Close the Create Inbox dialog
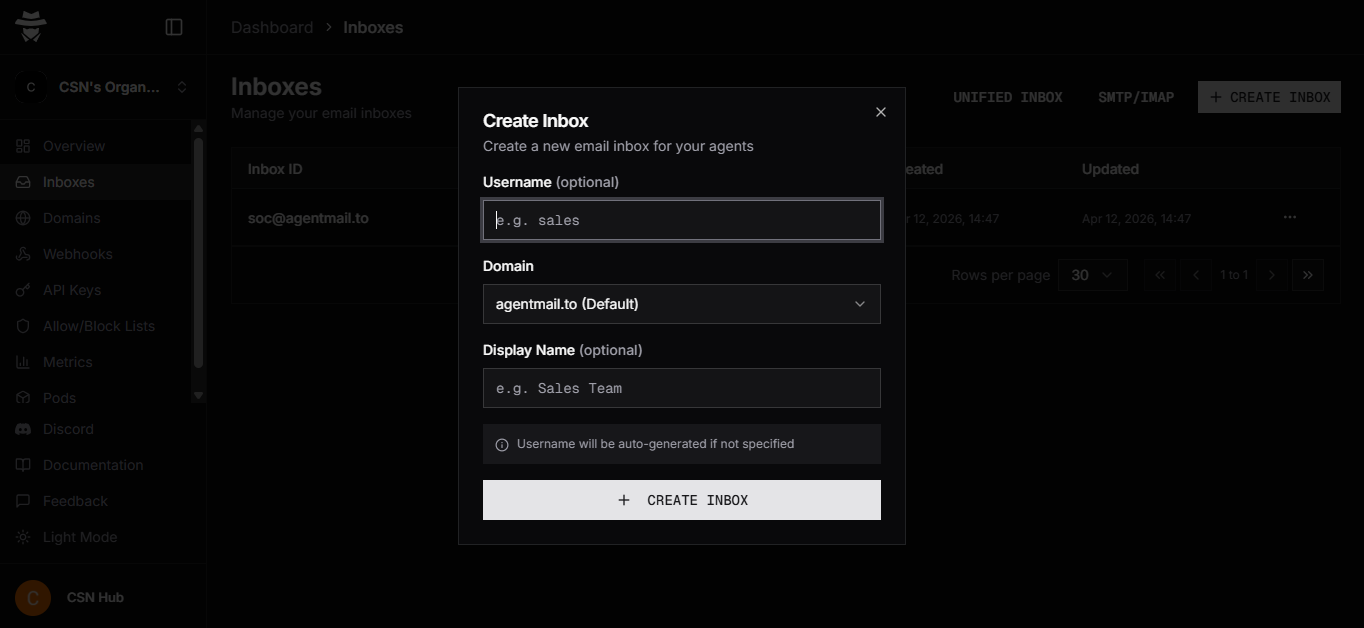 coord(881,112)
